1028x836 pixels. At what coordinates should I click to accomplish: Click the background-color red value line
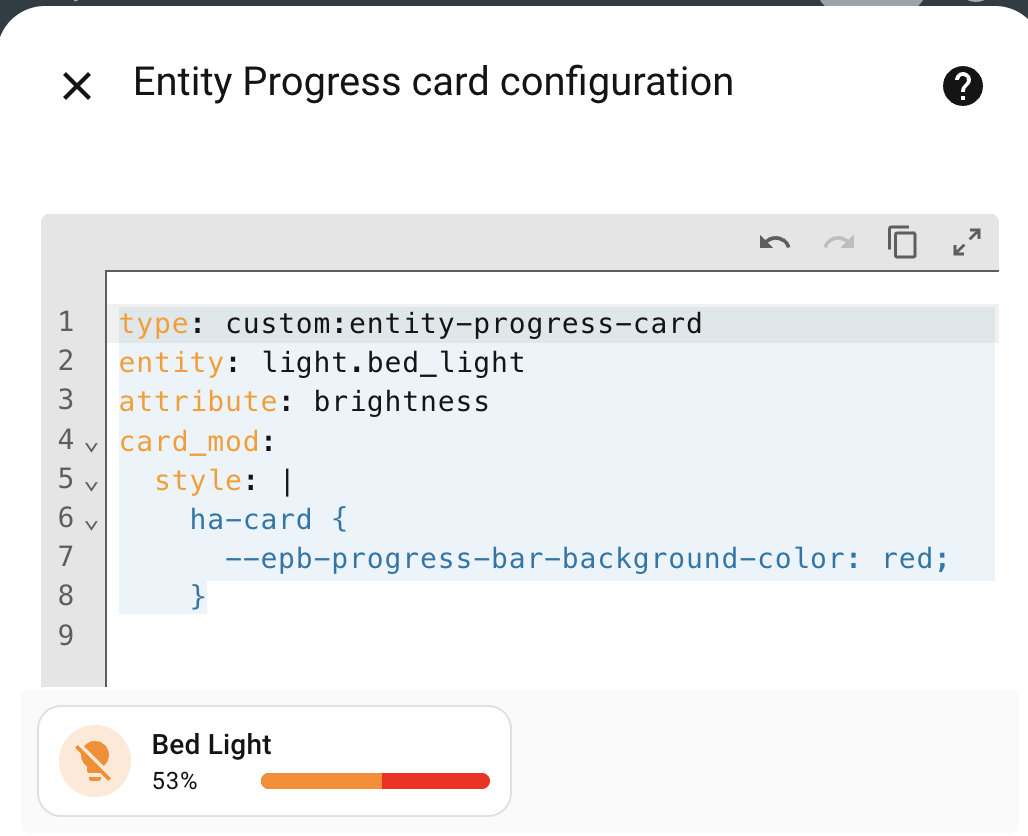[x=585, y=558]
